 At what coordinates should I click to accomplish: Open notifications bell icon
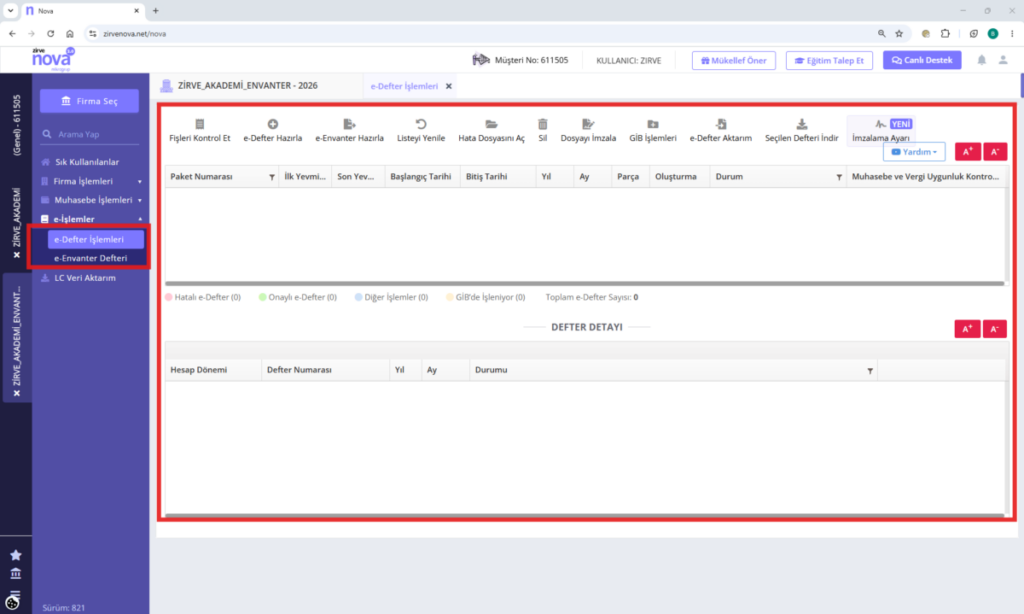982,60
